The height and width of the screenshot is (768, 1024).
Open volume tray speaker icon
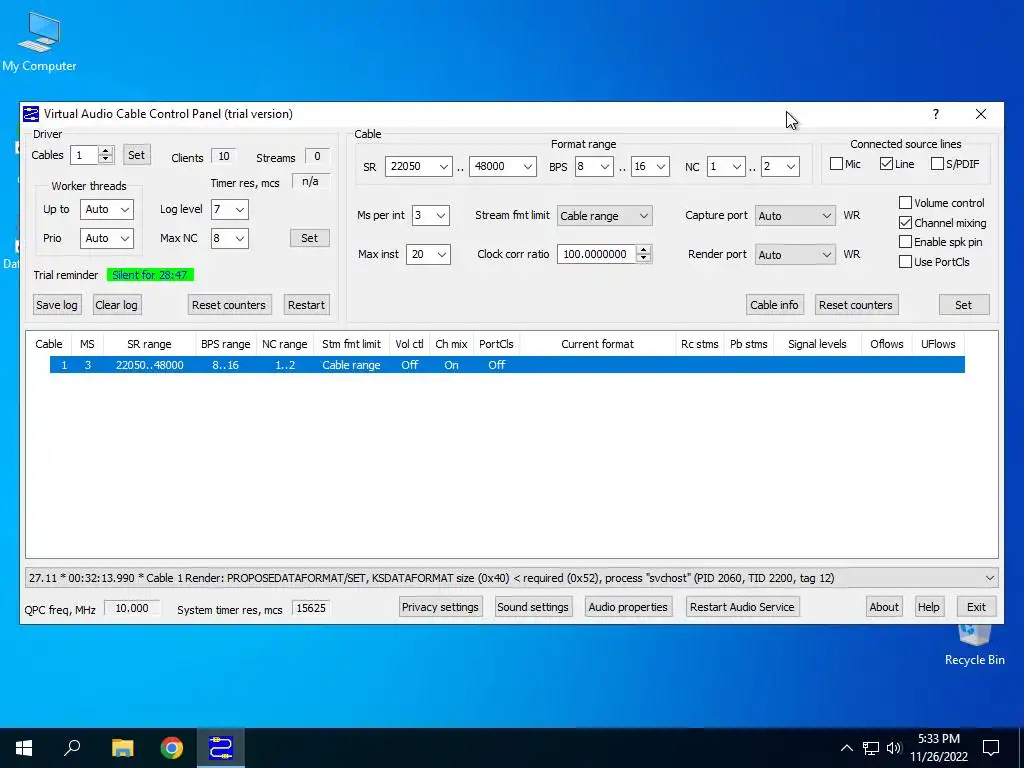click(x=894, y=748)
